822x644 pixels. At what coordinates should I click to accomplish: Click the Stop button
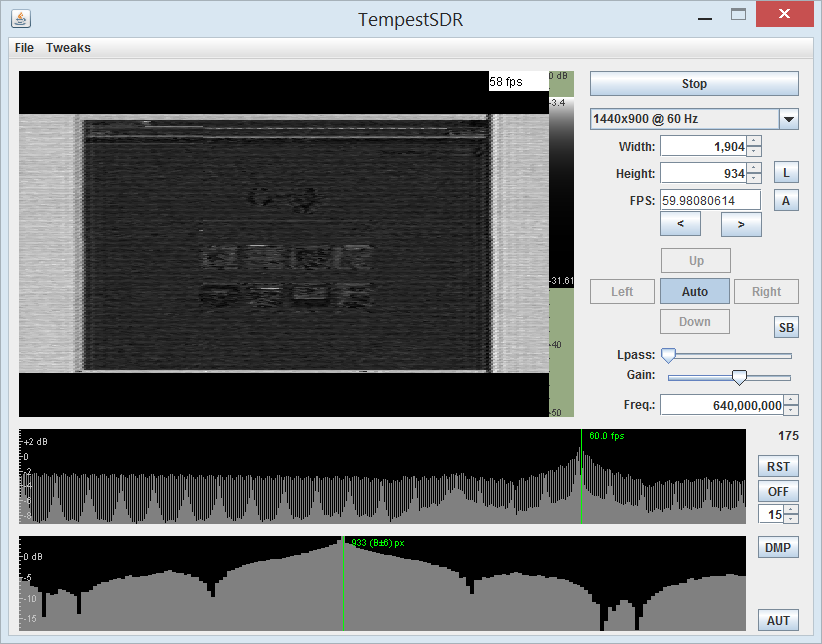(694, 84)
